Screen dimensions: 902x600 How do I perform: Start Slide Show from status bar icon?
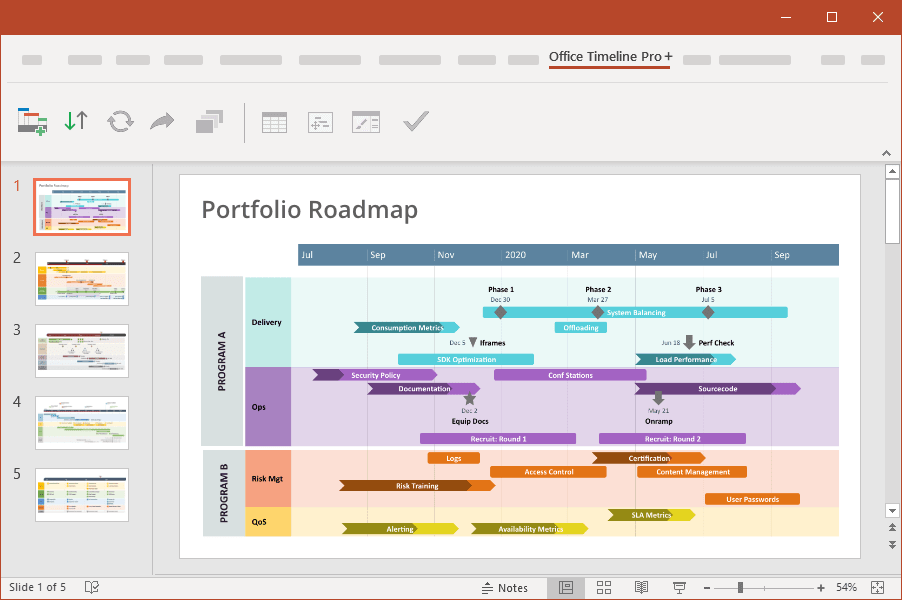tap(680, 587)
